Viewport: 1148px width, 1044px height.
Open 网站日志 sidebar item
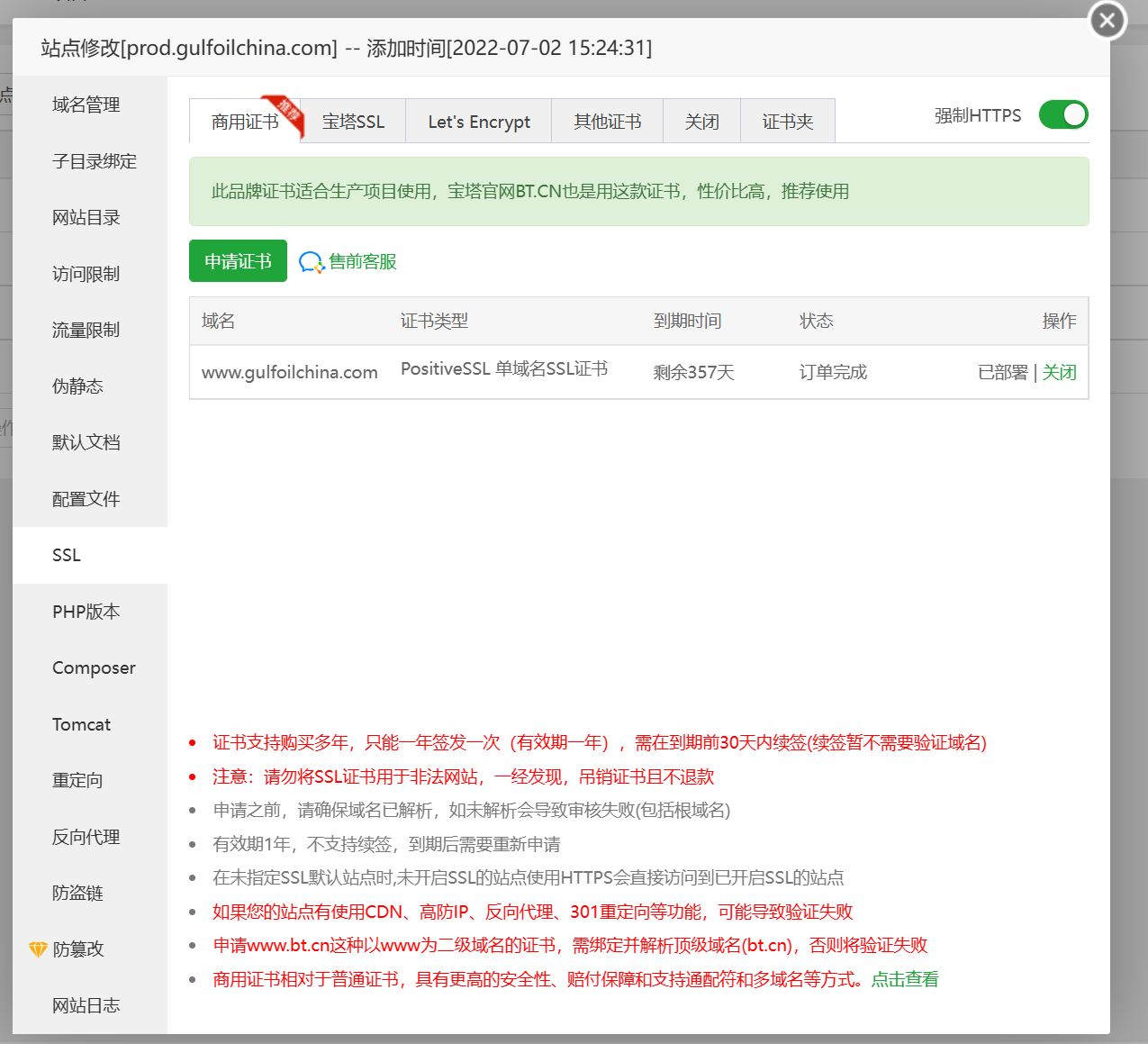90,1005
